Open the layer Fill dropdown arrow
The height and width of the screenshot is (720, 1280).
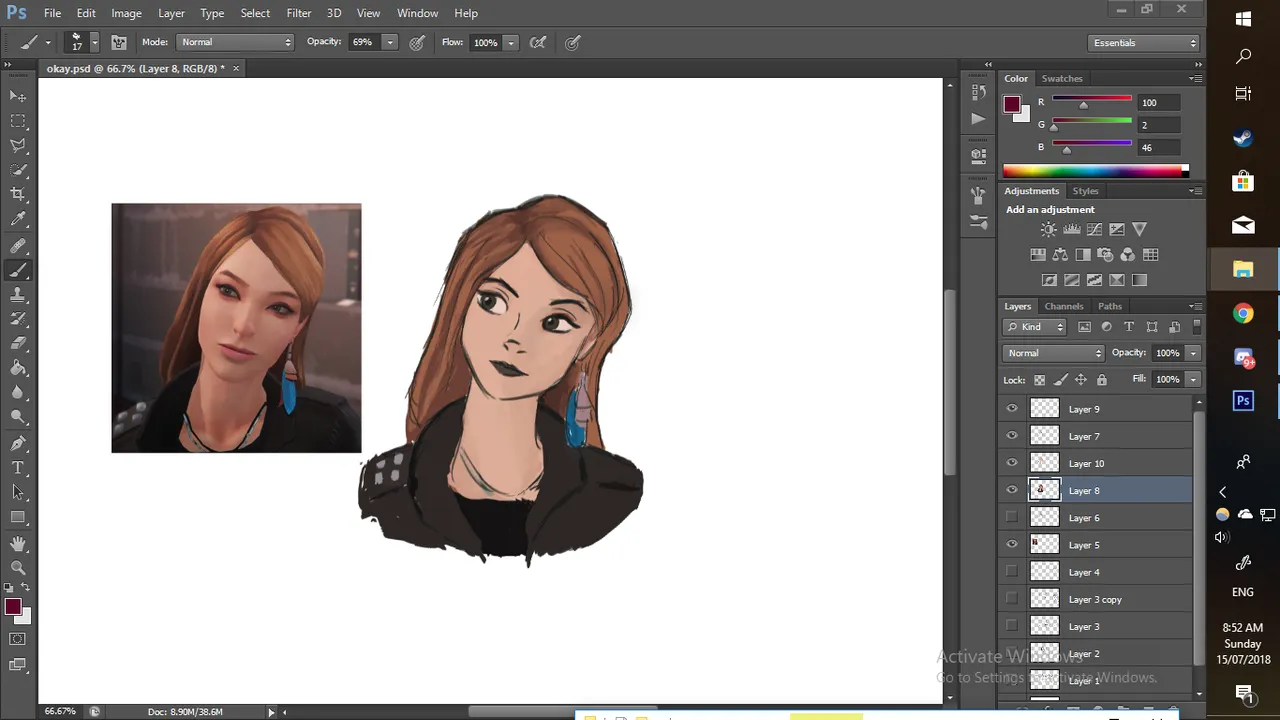1193,380
